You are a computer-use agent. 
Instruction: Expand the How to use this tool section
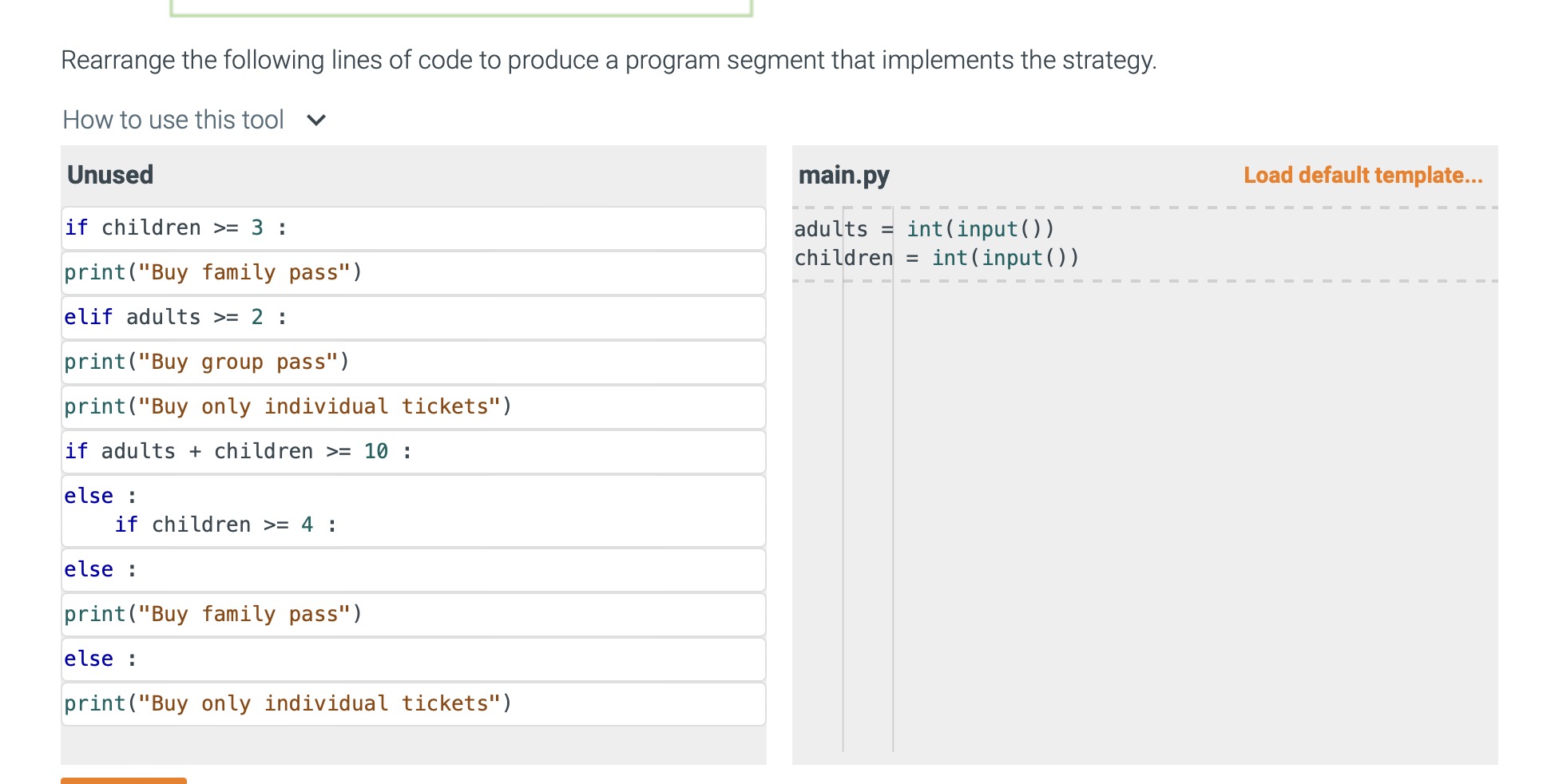pos(174,119)
